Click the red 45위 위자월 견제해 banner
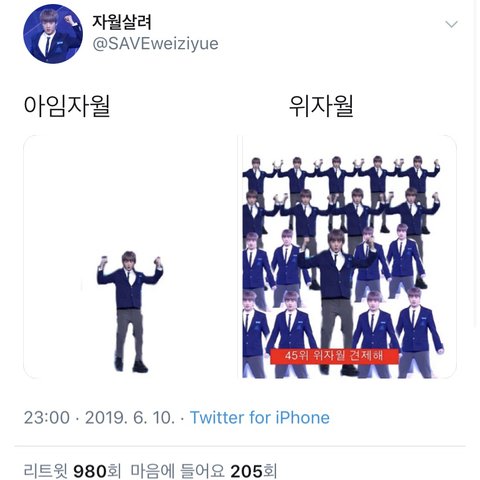480x480 pixels. (x=334, y=356)
